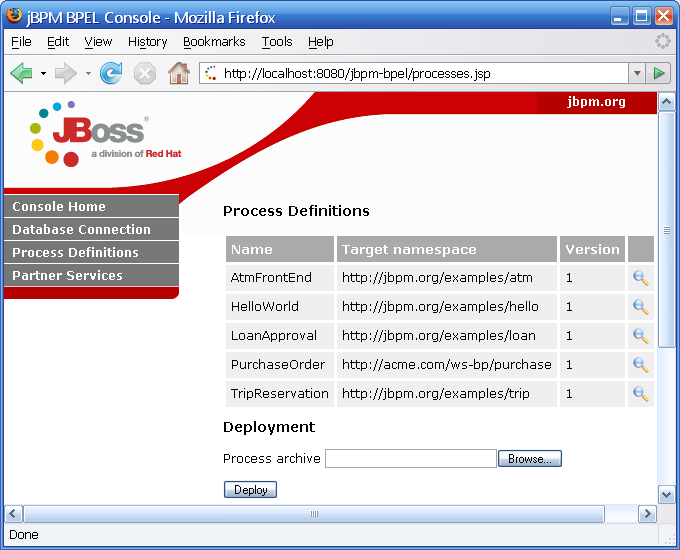Open details magnifier for HelloWorld
Image resolution: width=680 pixels, height=550 pixels.
(641, 307)
